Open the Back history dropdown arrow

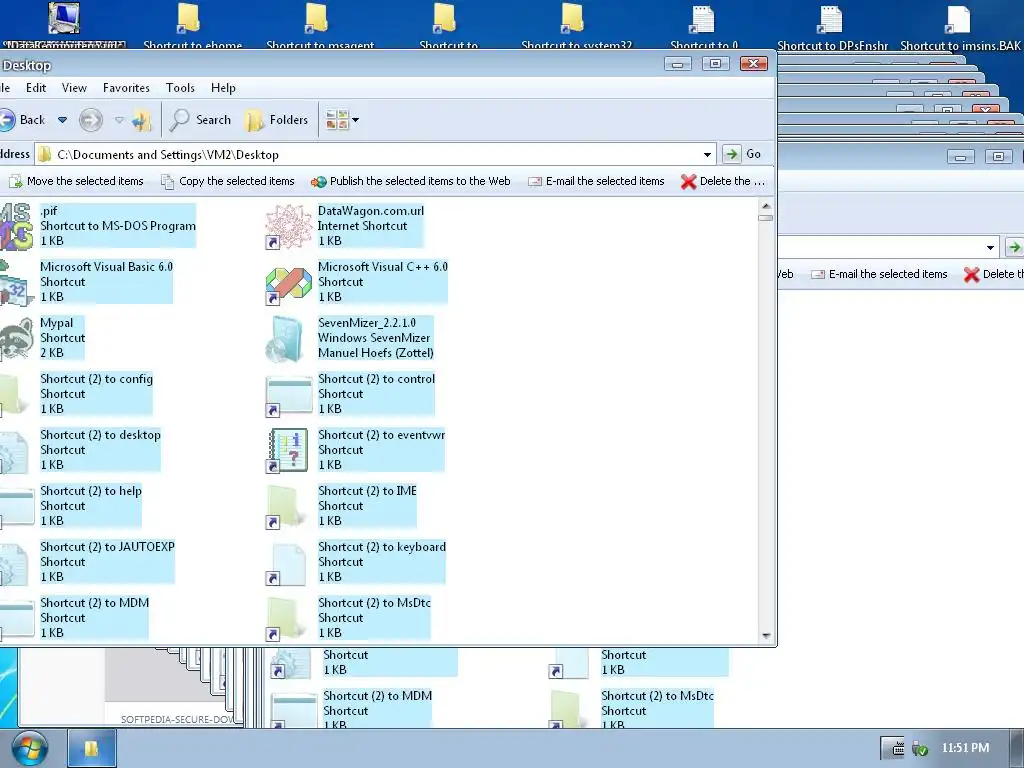click(63, 120)
